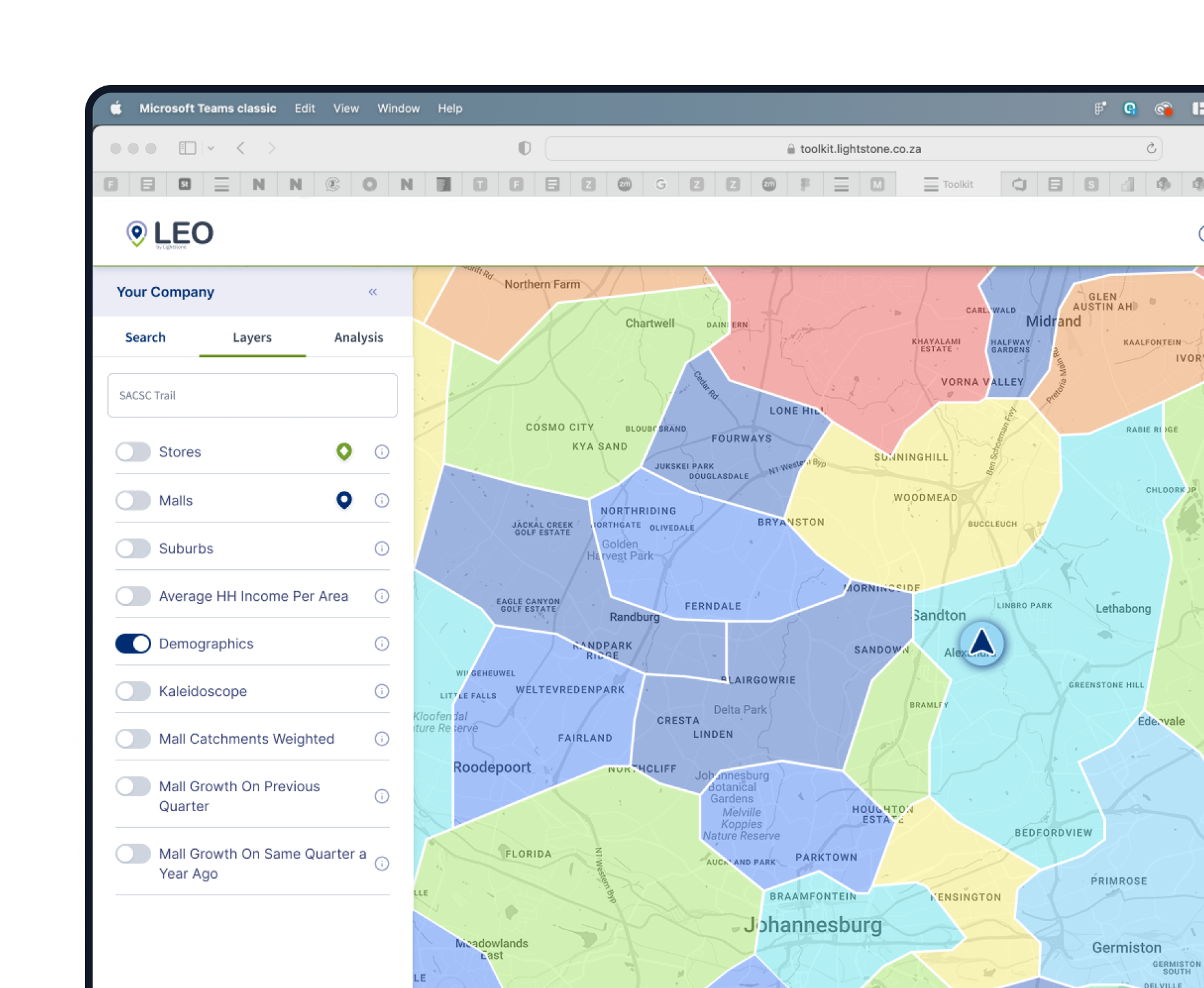Go back with the browser back arrow
Viewport: 1204px width, 988px height.
[x=241, y=149]
